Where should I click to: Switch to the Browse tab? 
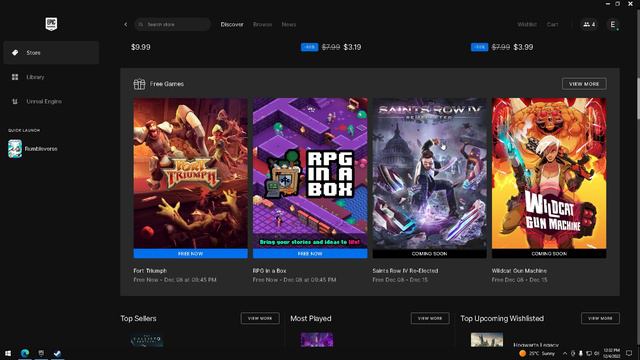[x=262, y=24]
